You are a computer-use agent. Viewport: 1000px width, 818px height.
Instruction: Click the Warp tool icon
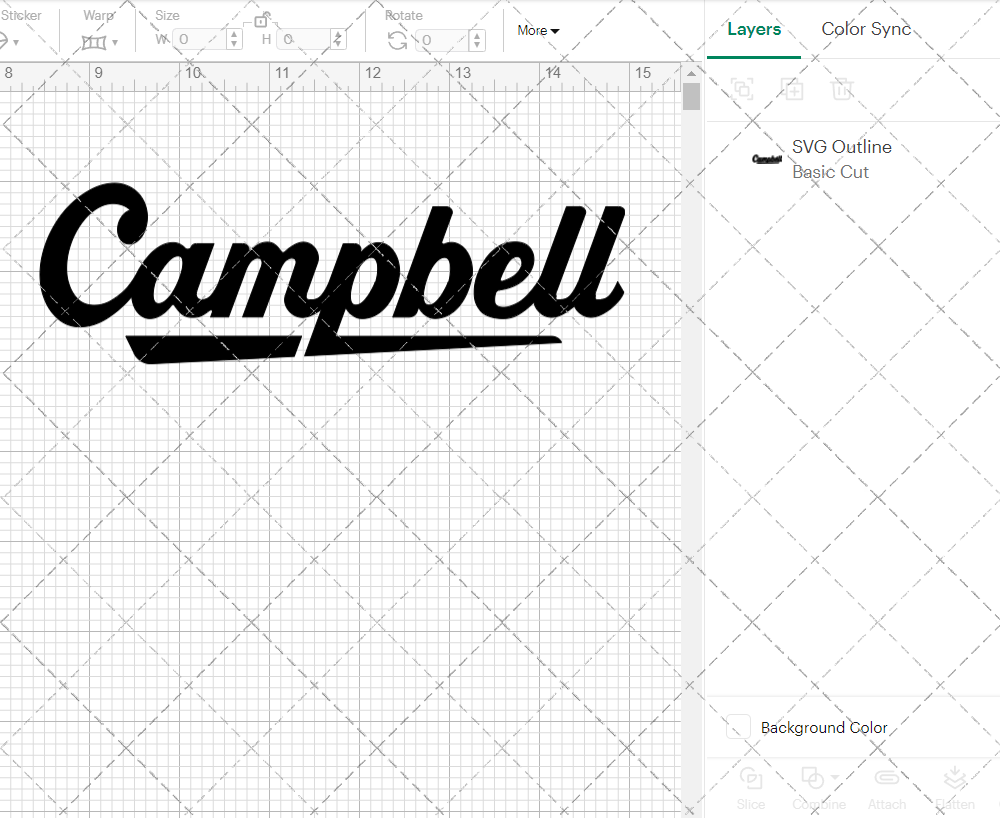95,41
